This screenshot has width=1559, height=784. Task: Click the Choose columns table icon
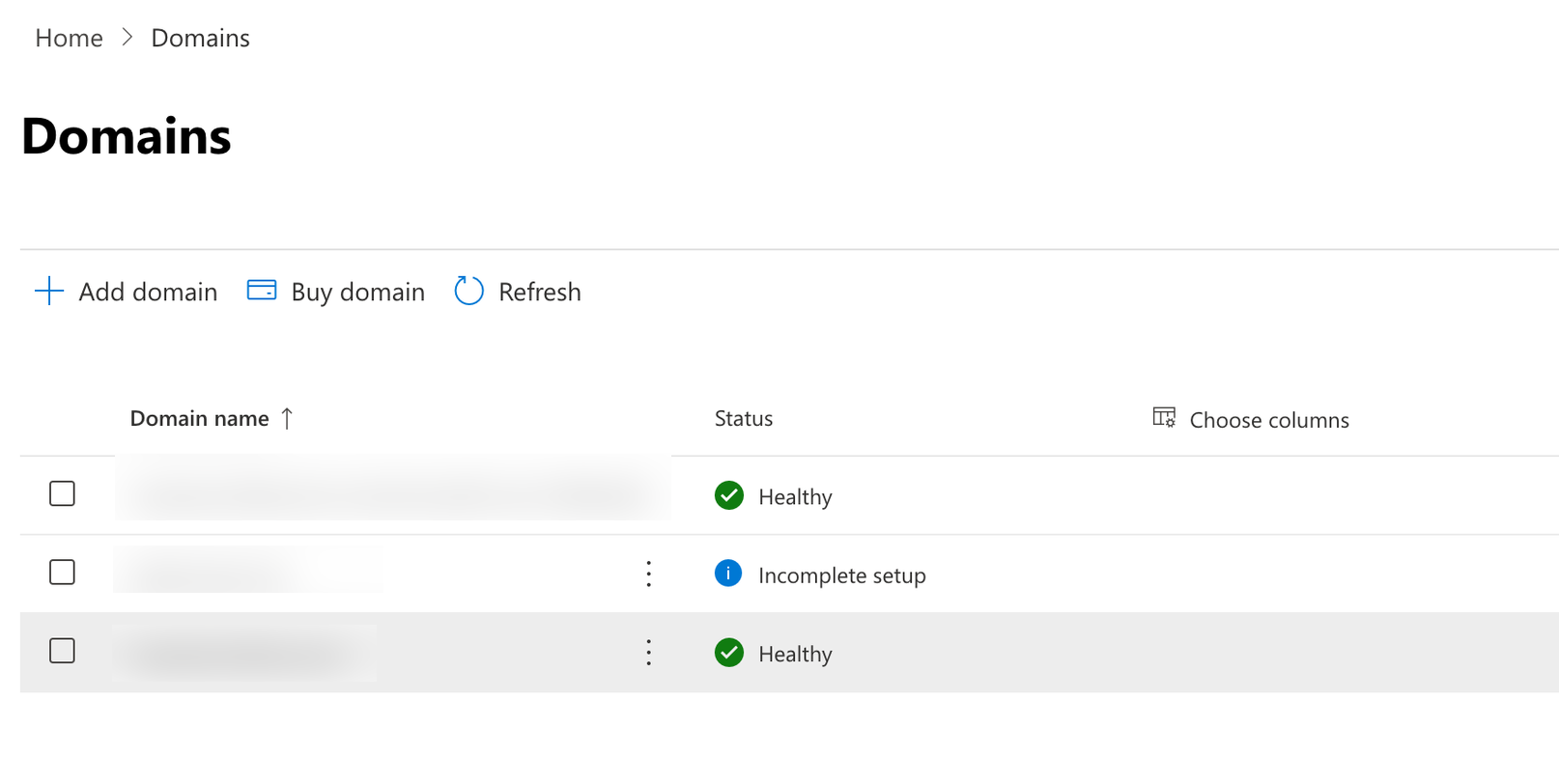[x=1164, y=417]
